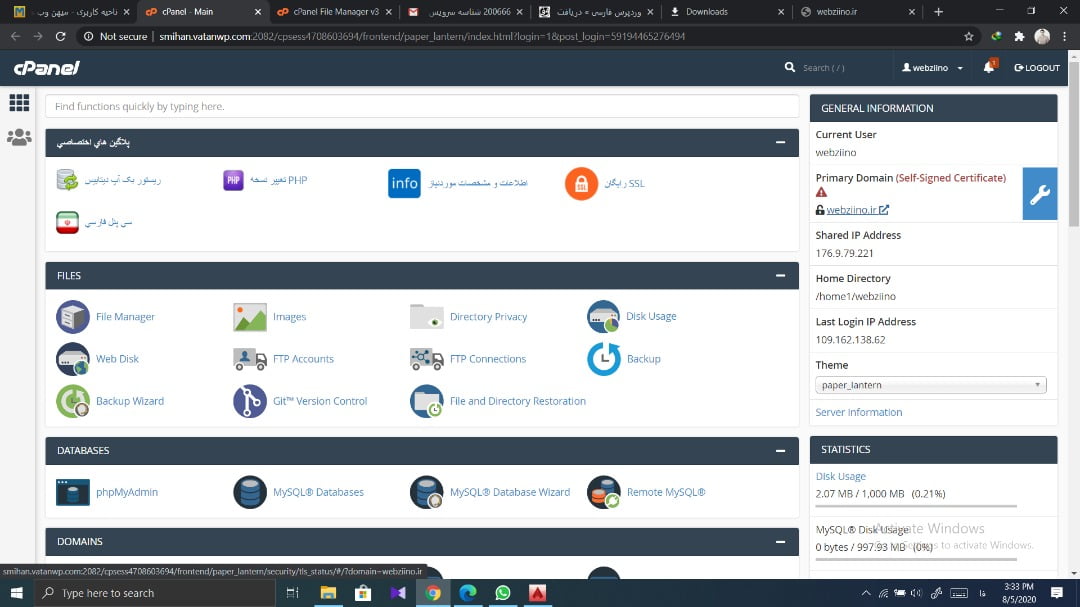Open the Disk Usage icon in Files
This screenshot has width=1080, height=607.
click(603, 316)
